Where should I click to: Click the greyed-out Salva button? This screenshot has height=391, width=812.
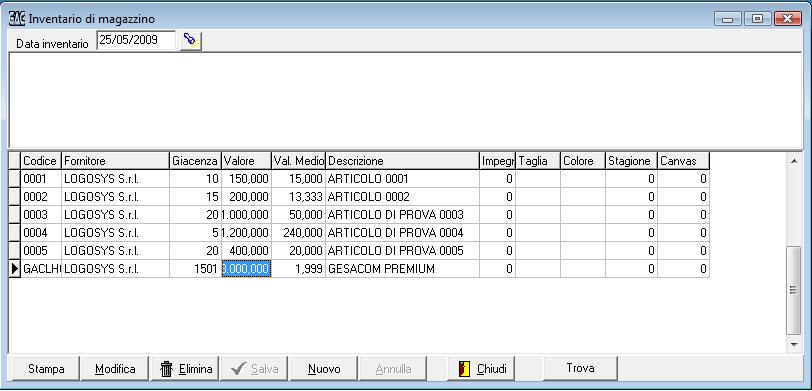tap(254, 369)
